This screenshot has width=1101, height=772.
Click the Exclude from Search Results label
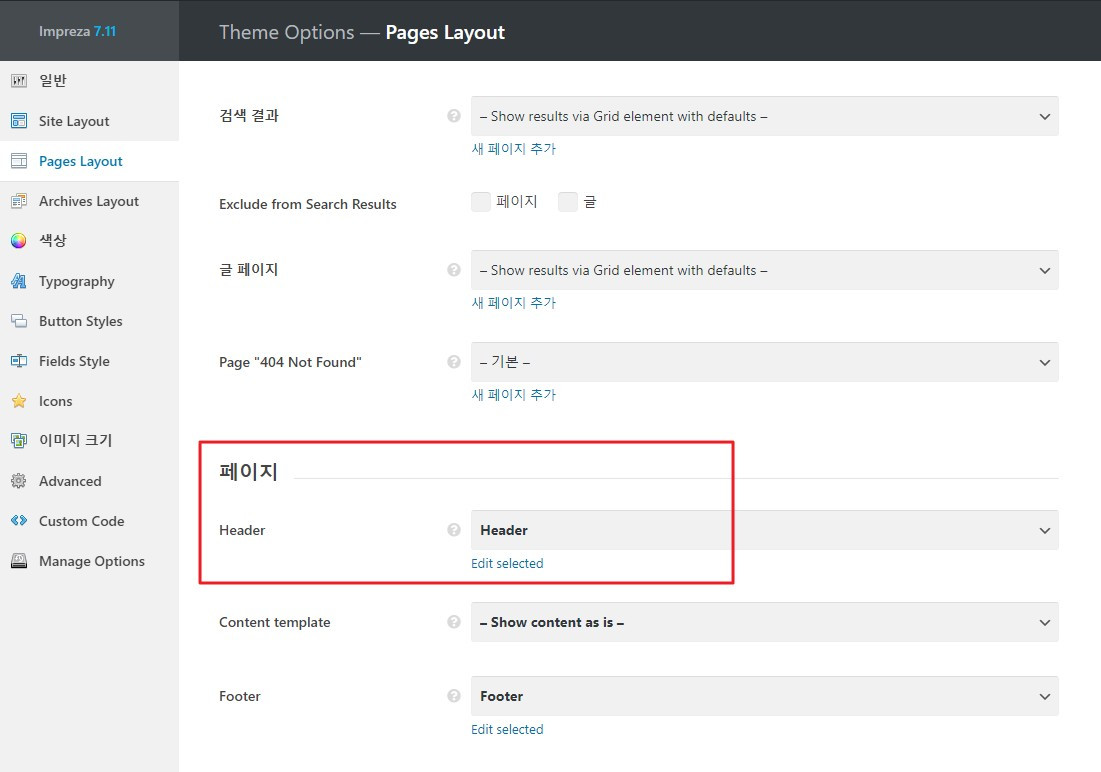[308, 204]
